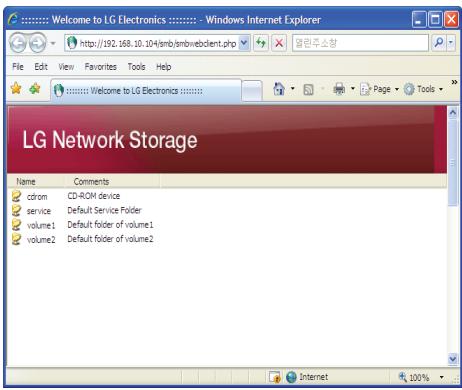Open the Tools gear command bar menu

click(423, 89)
